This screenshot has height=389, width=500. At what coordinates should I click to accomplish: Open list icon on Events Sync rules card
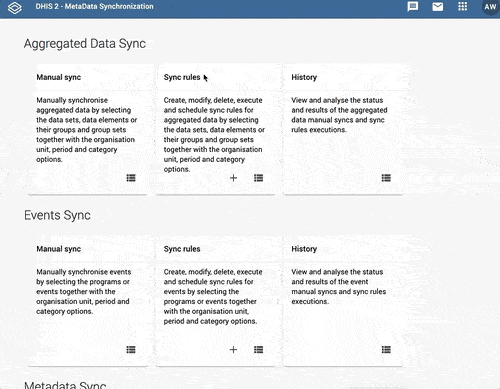point(258,350)
